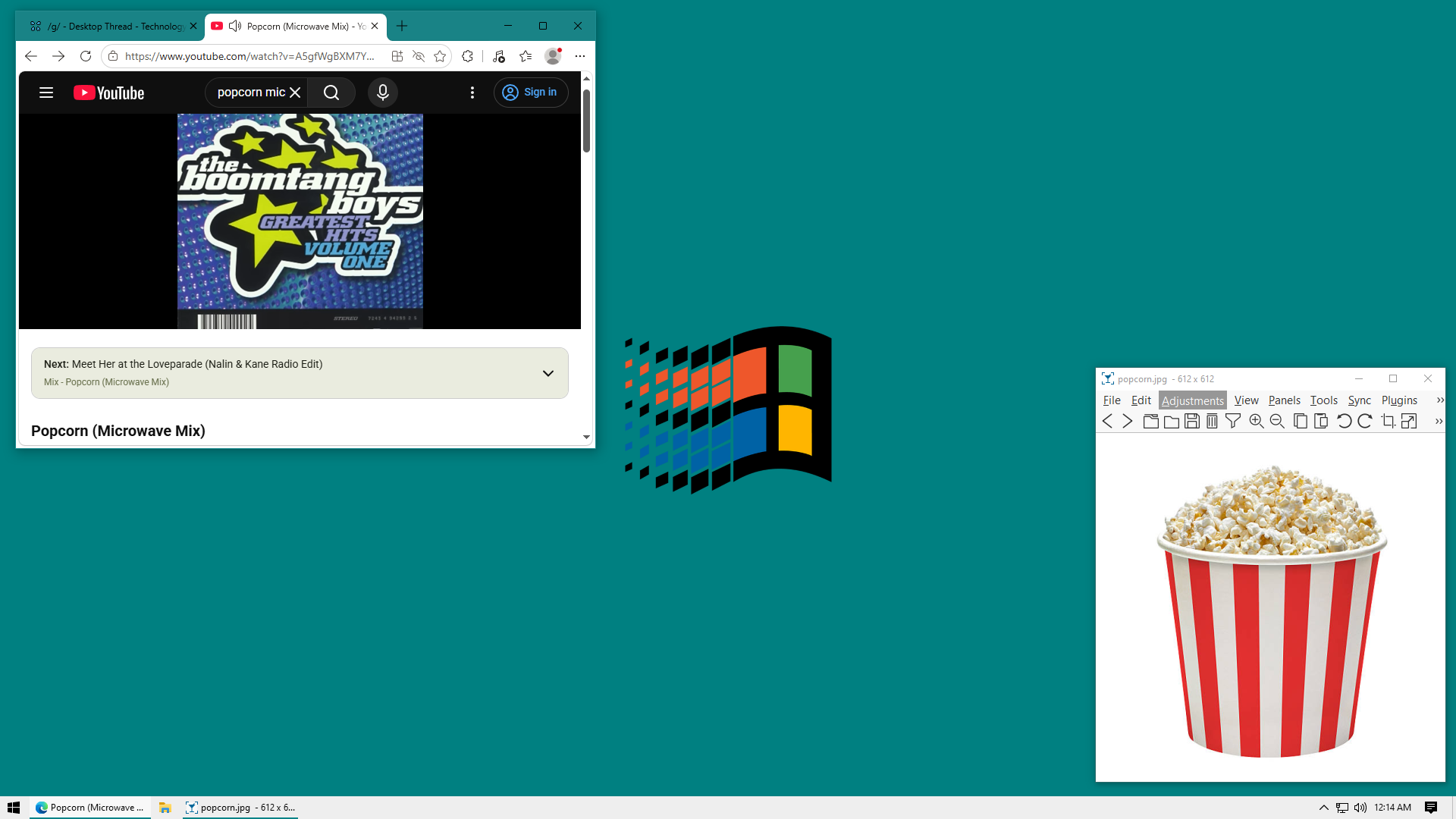
Task: Click the YouTube page vertical scrollbar
Action: click(x=586, y=121)
